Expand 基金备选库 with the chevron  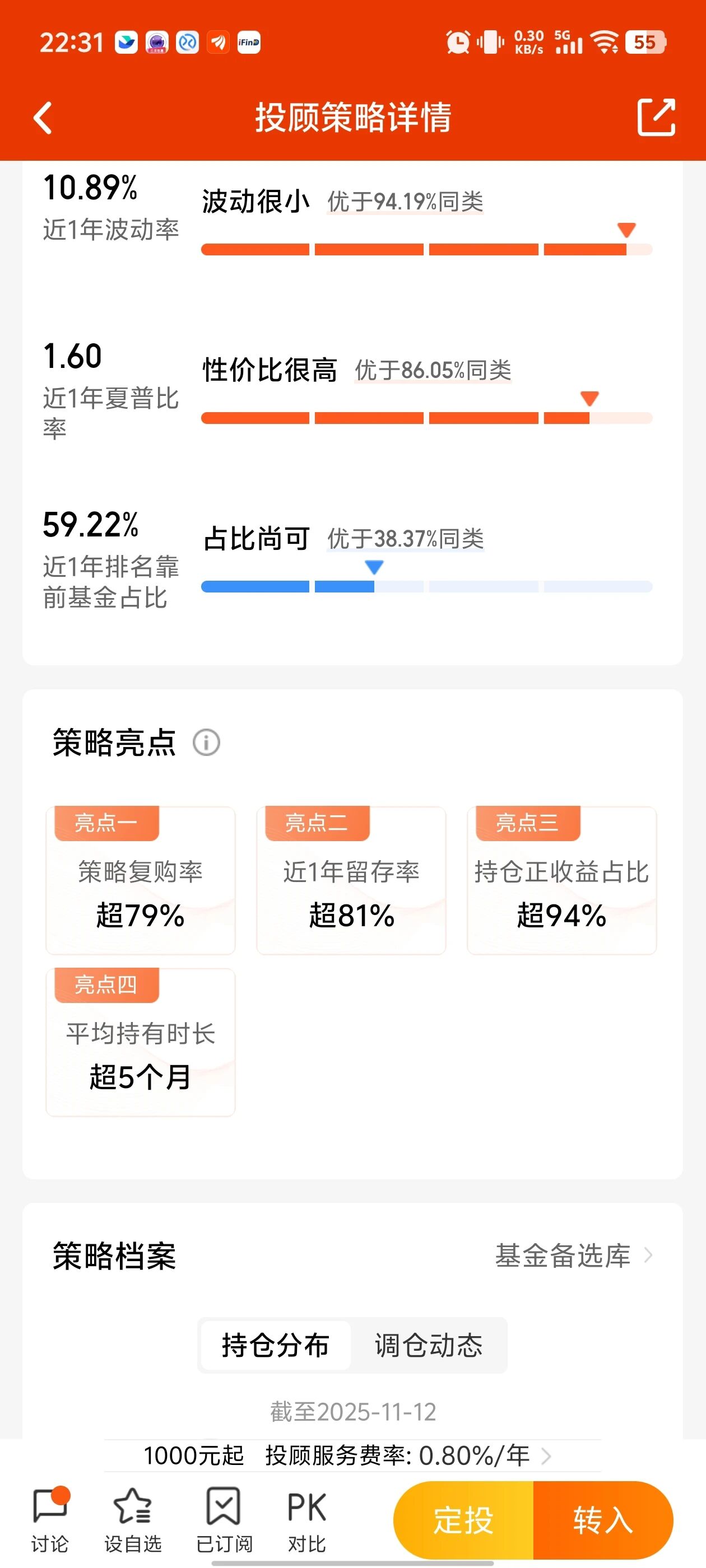pyautogui.click(x=648, y=1256)
